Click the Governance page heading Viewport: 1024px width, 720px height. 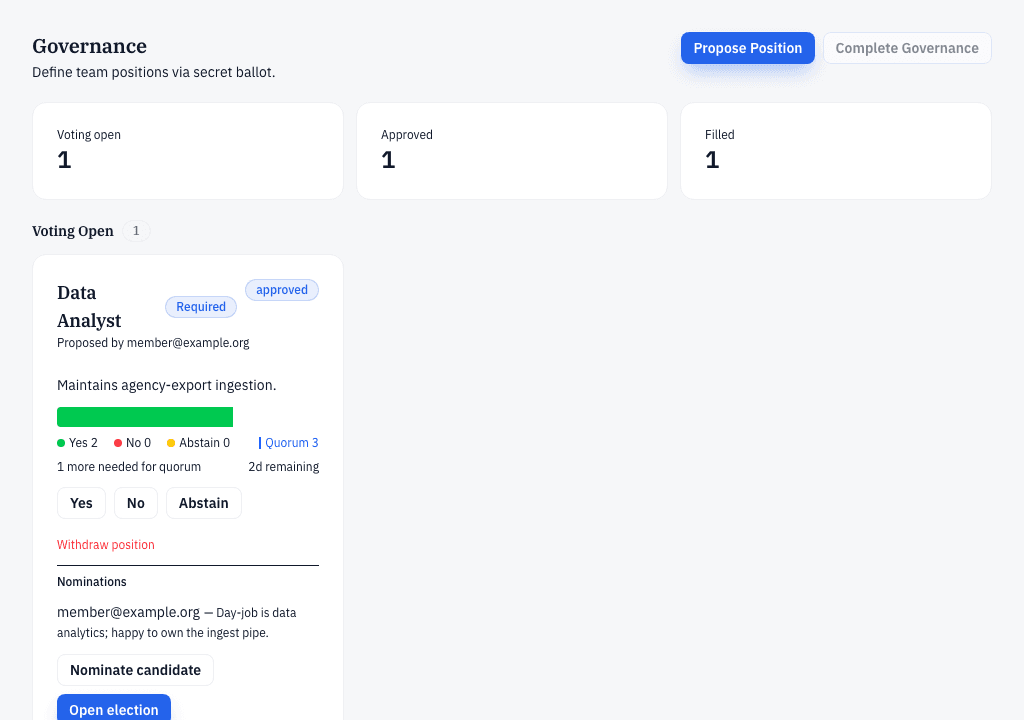click(x=89, y=46)
